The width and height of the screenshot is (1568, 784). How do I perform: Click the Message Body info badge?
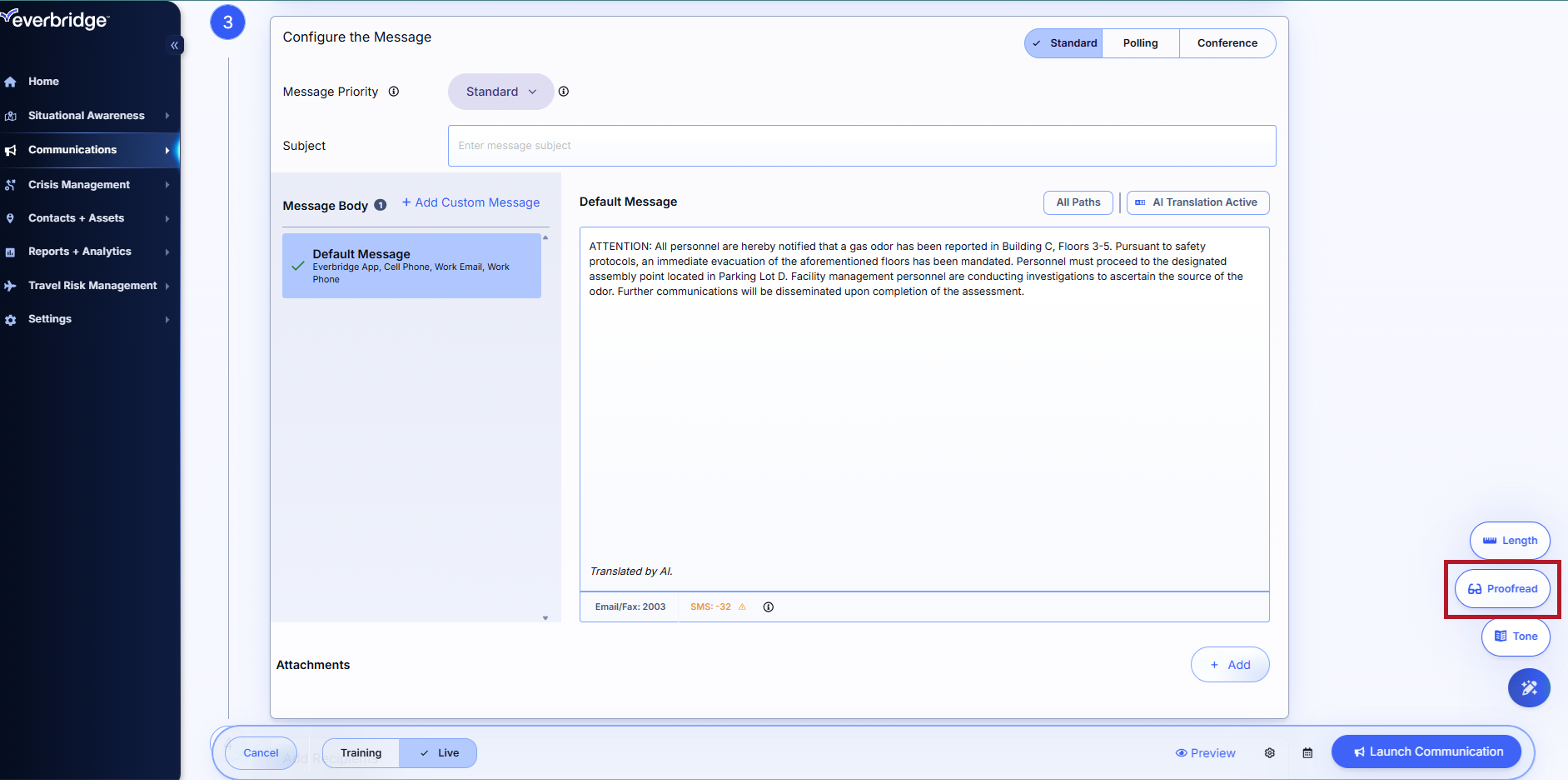click(381, 206)
